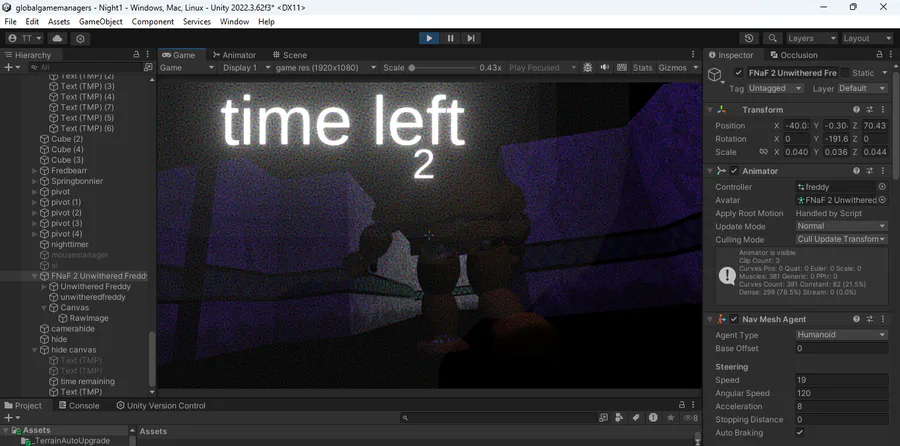This screenshot has height=446, width=900.
Task: Open the Animator help icon
Action: [856, 170]
